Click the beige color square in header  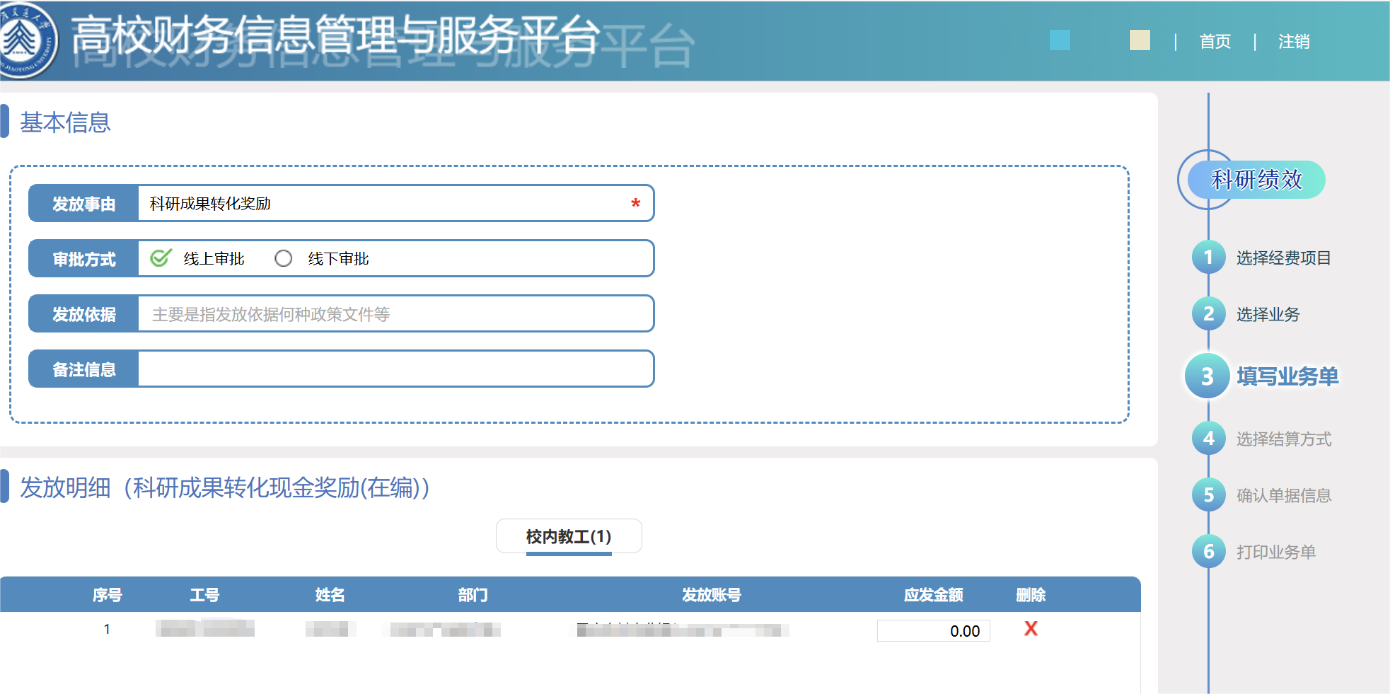(x=1139, y=40)
